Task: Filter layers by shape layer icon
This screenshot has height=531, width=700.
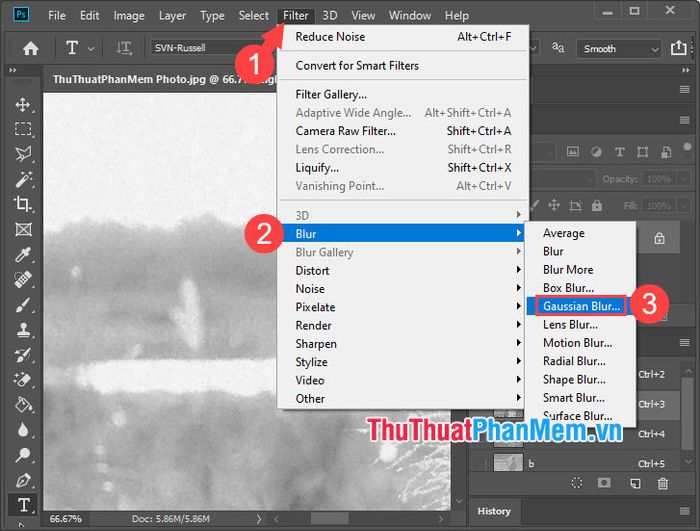Action: click(x=642, y=152)
